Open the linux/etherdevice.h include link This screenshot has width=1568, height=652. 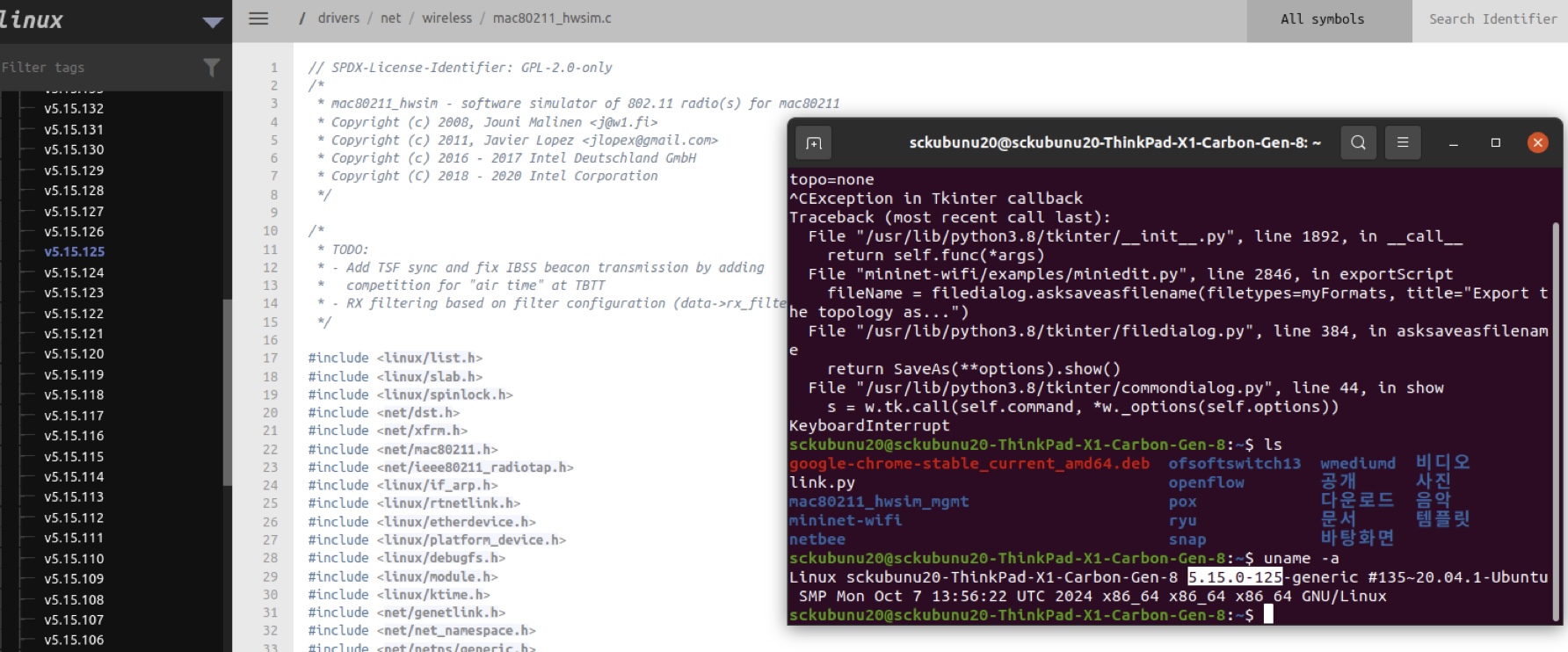pyautogui.click(x=456, y=522)
